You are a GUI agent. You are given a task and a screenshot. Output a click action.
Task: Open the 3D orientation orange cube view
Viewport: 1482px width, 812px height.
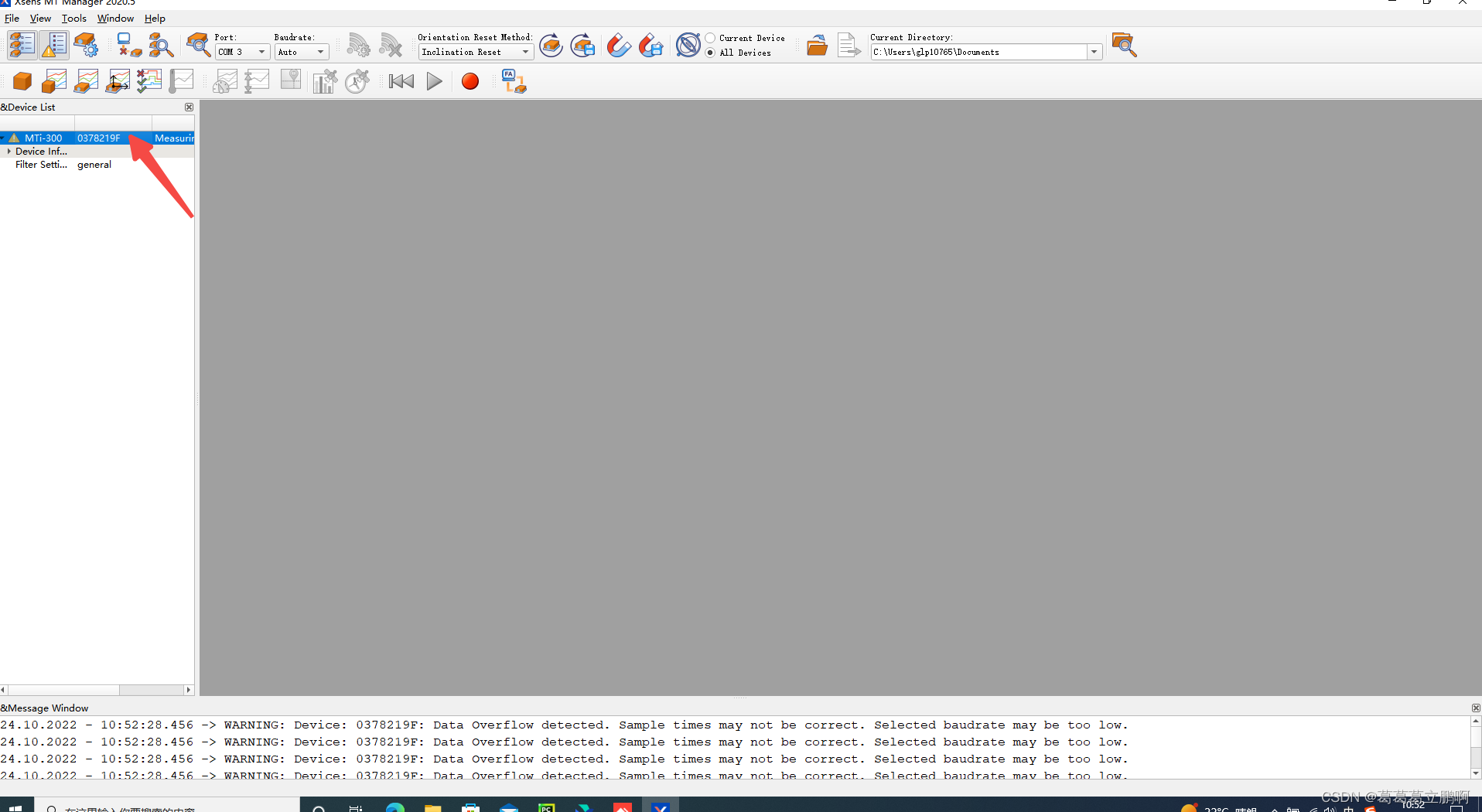22,81
